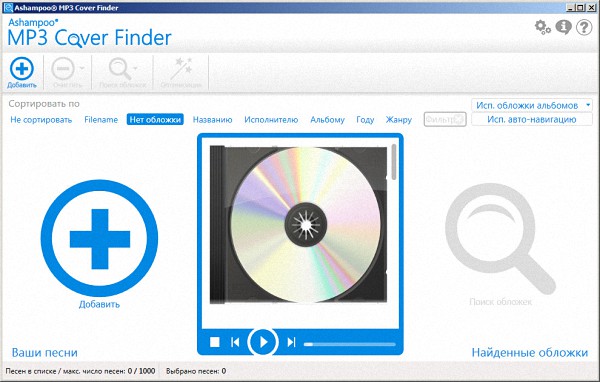Screen dimensions: 600x382
Task: Sort the songs by Filename
Action: (101, 120)
